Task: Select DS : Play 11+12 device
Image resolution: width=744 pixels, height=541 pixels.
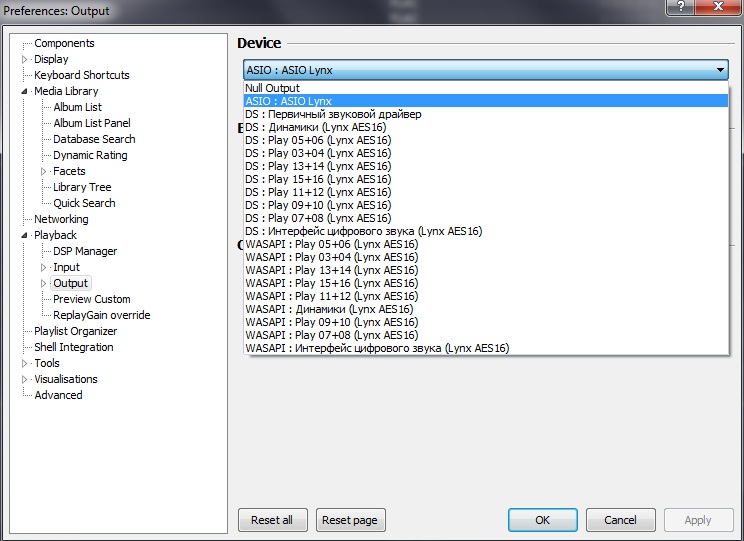Action: coord(486,192)
